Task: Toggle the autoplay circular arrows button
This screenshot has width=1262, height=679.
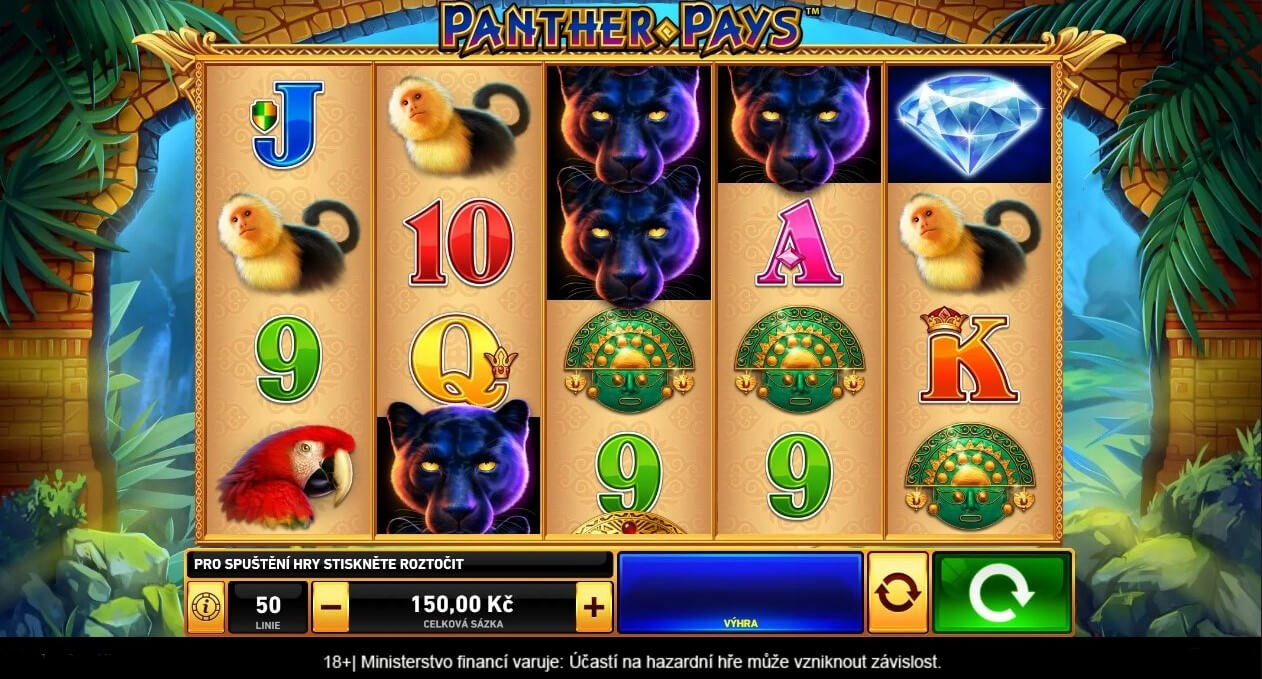Action: [897, 592]
